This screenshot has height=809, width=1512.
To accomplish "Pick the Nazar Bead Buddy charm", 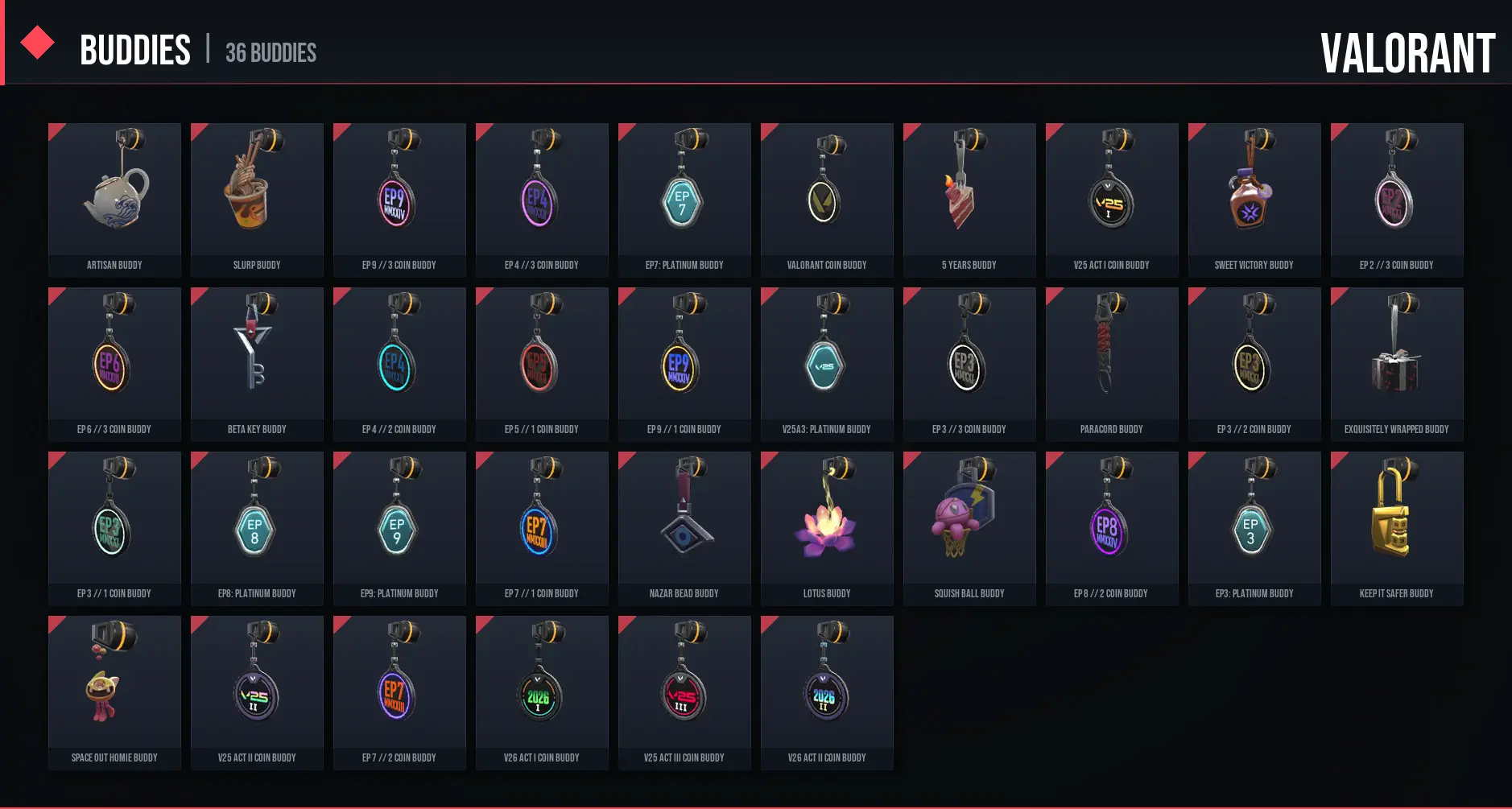I will tap(684, 528).
